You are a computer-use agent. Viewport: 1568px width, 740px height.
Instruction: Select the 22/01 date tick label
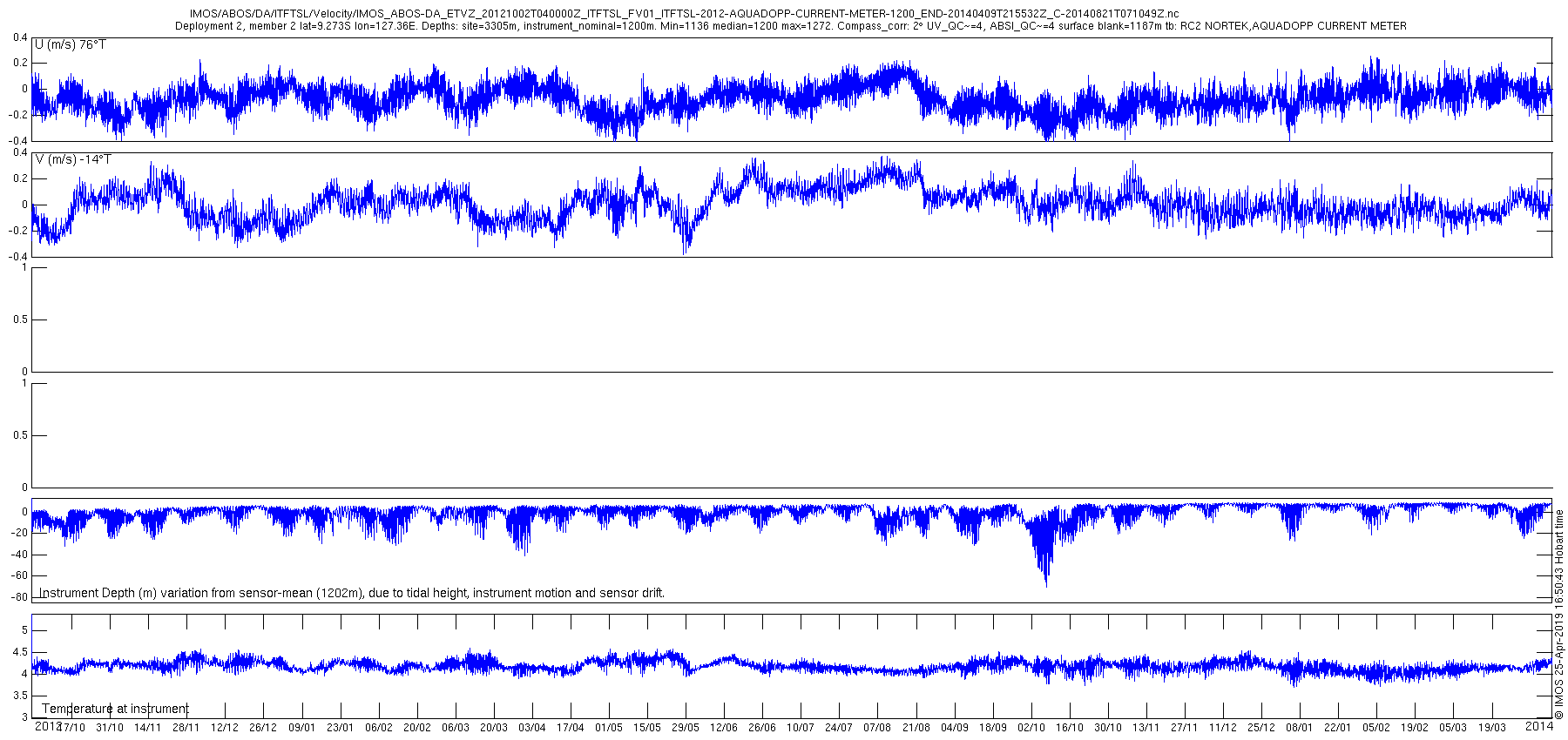click(x=1338, y=728)
